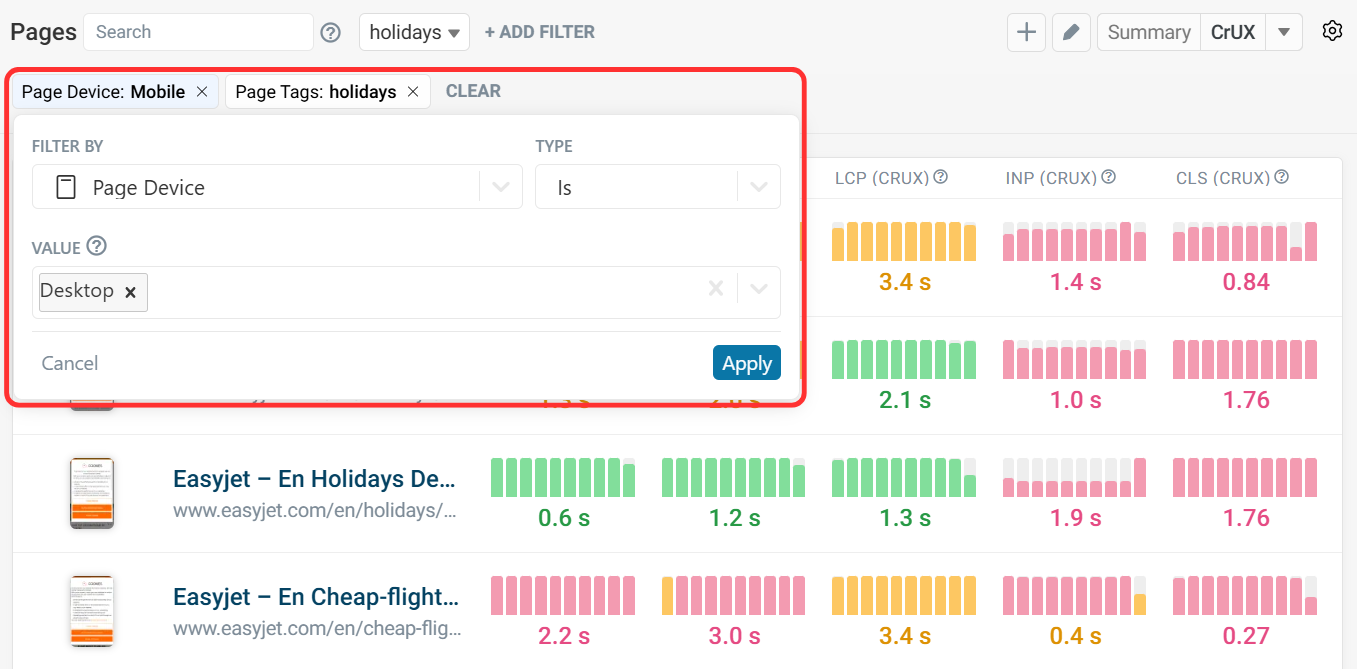Click Cancel in the filter panel

pyautogui.click(x=70, y=363)
